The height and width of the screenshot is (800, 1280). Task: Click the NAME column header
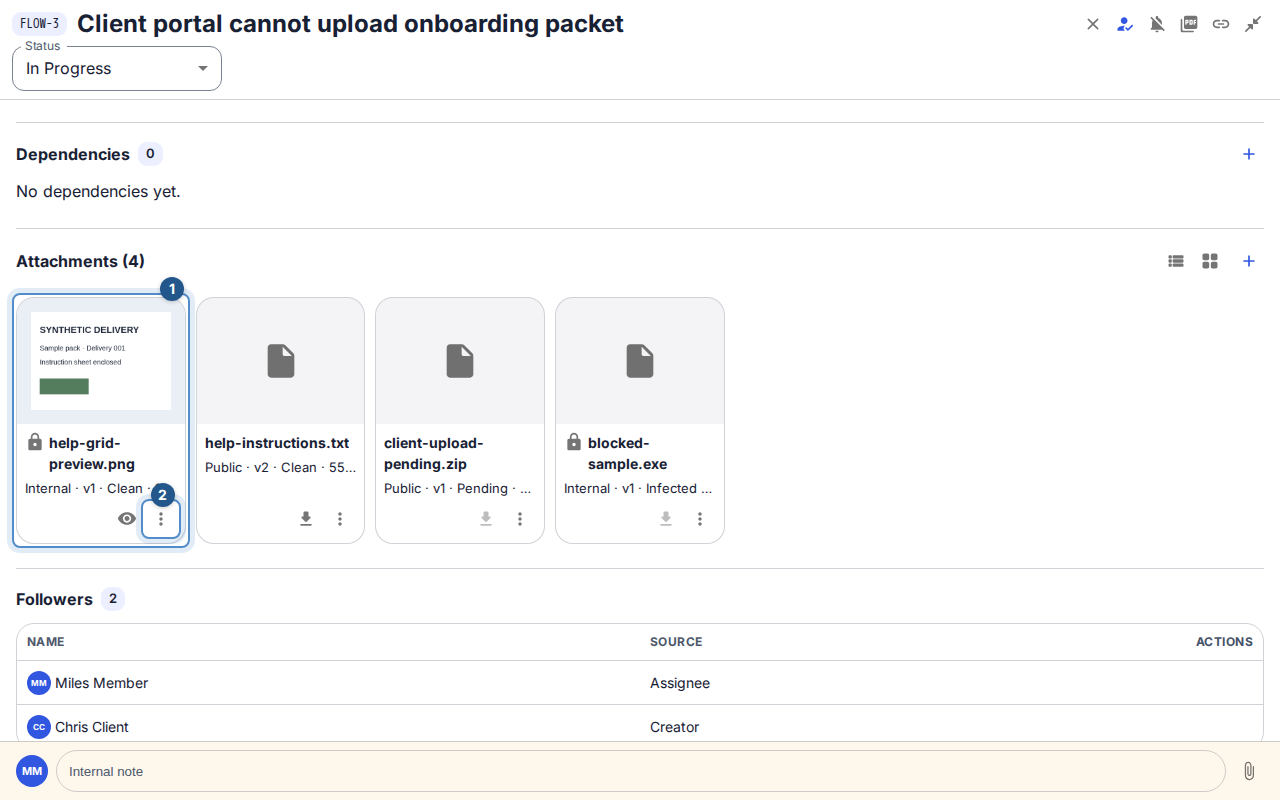click(x=46, y=642)
